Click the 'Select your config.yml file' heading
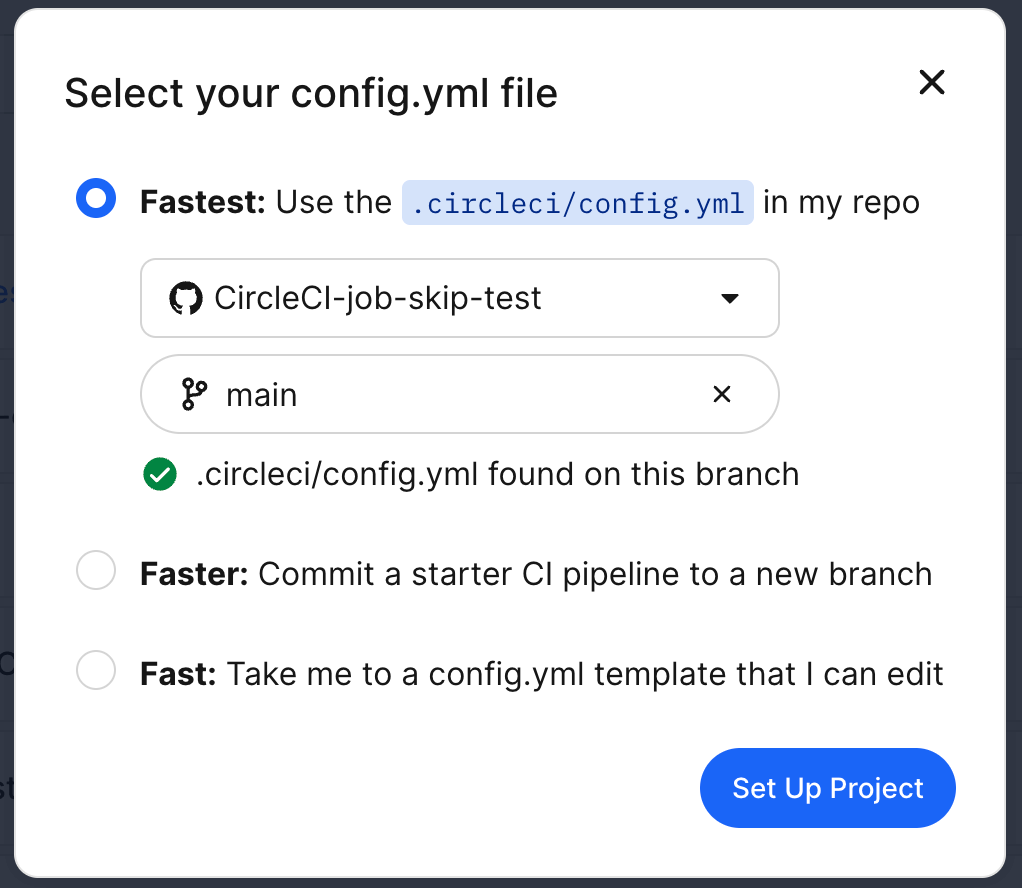Screen dimensions: 1022x888 click(311, 93)
